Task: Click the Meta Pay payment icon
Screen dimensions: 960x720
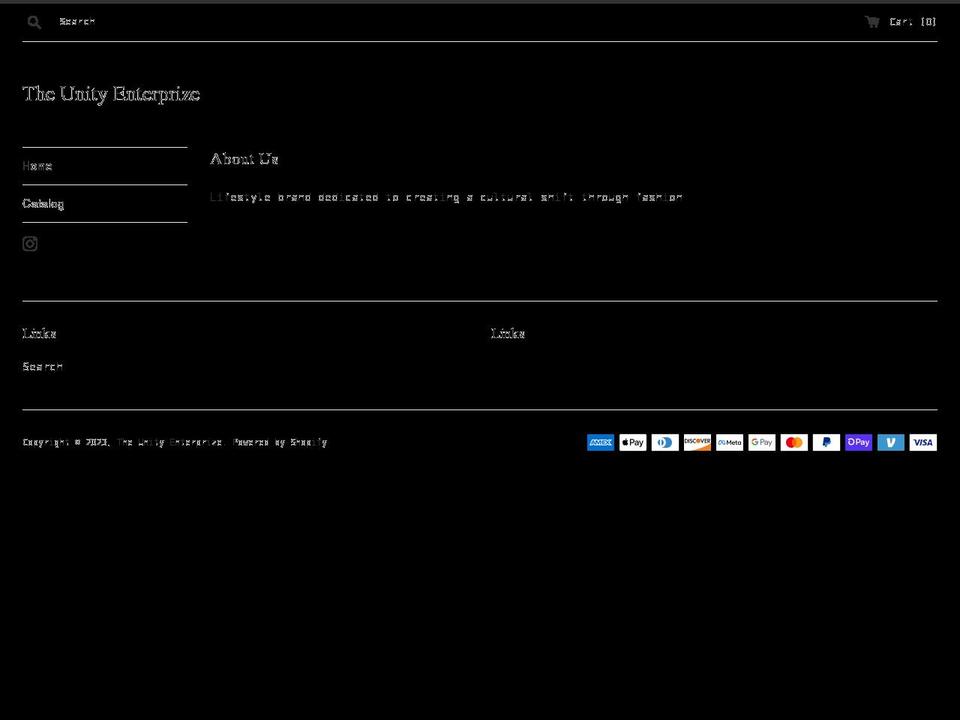Action: coord(729,442)
